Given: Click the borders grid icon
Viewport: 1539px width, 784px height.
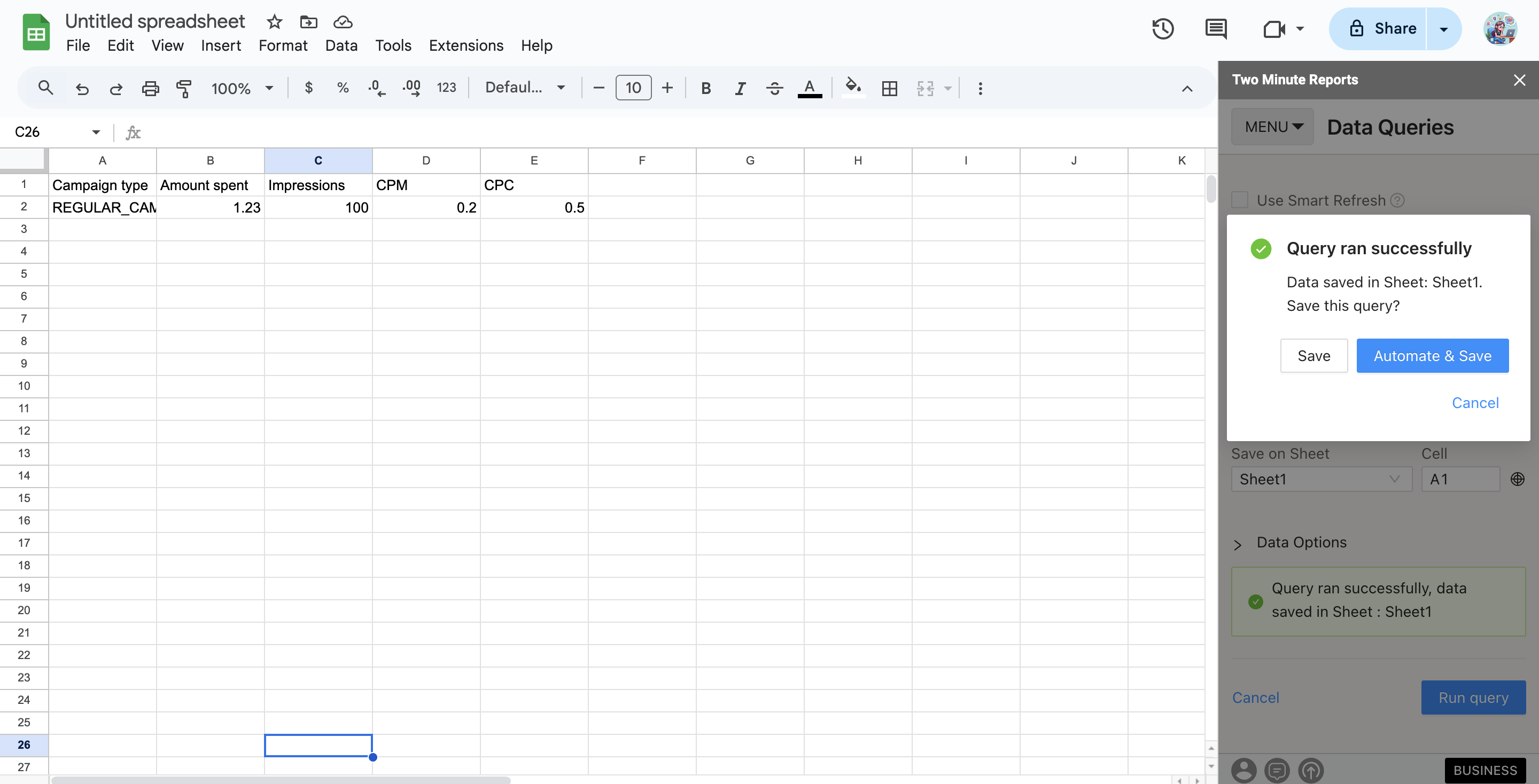Looking at the screenshot, I should coord(889,88).
